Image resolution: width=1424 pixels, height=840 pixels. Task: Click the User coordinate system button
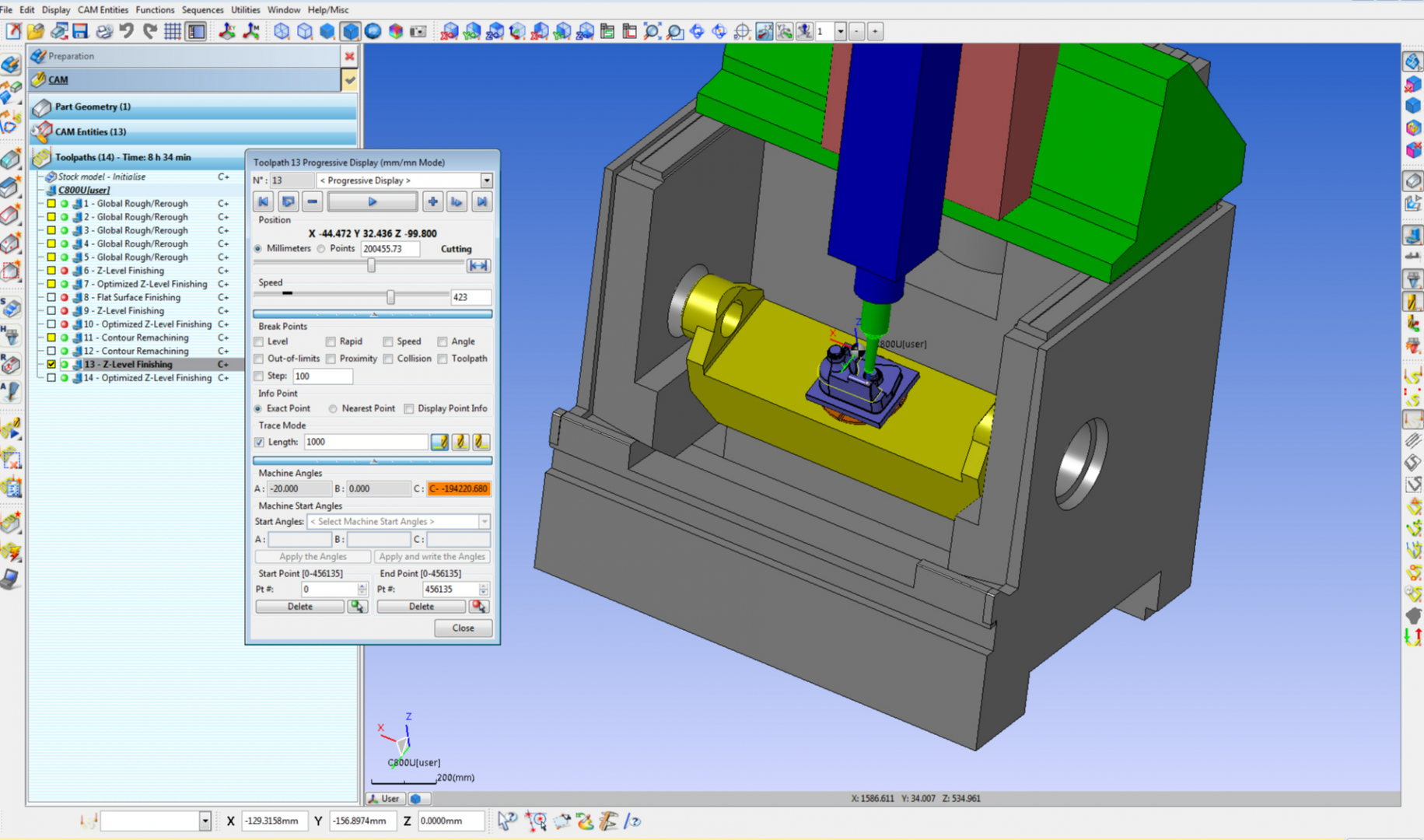coord(385,798)
